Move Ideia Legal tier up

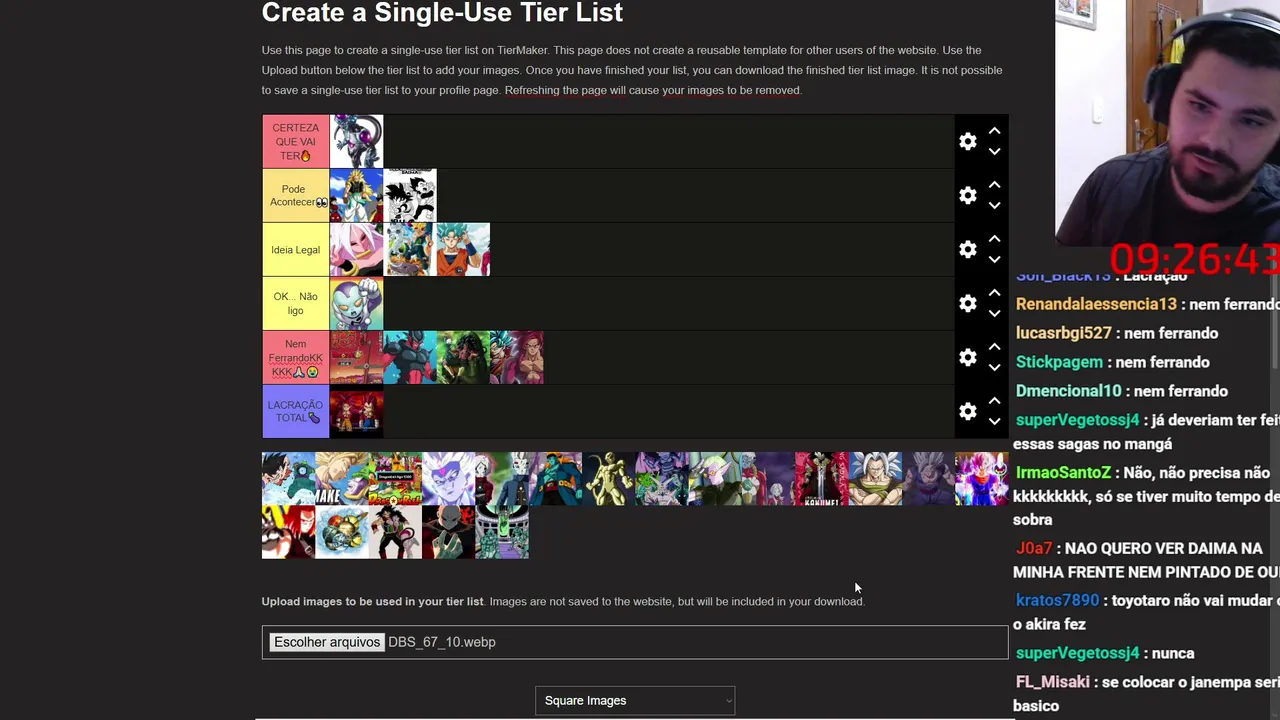tap(994, 239)
